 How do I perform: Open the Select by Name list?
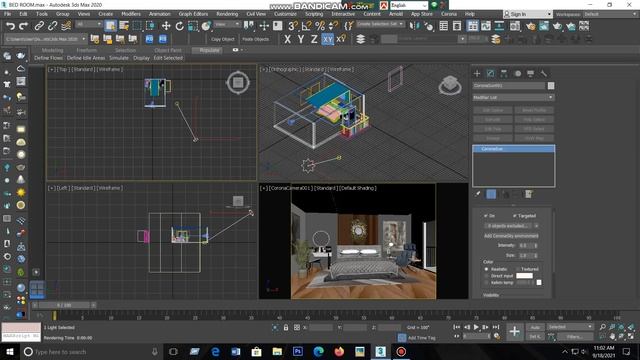pyautogui.click(x=124, y=26)
